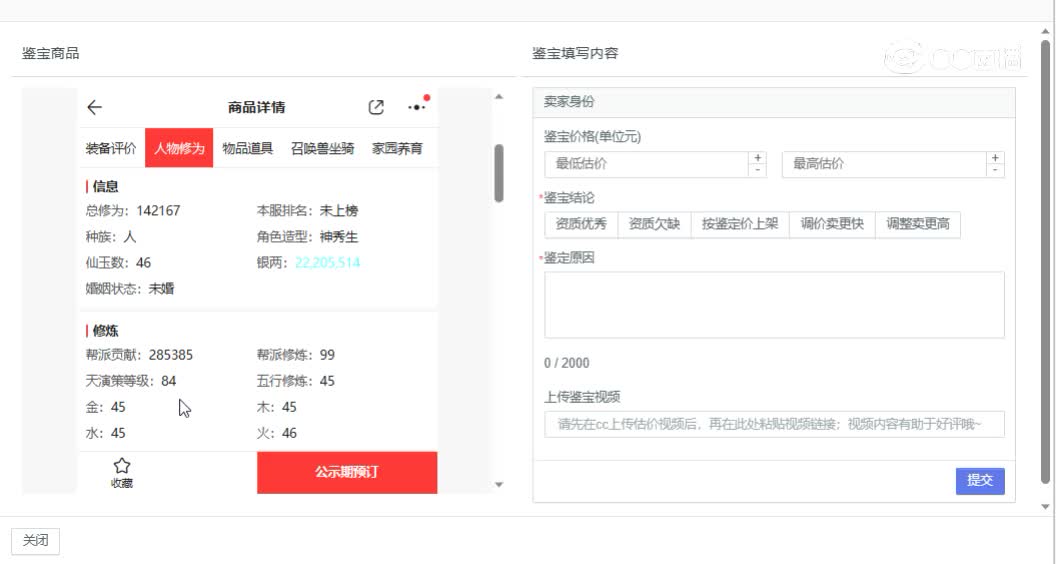Click the back arrow in product details
This screenshot has height=564, width=1056.
95,108
